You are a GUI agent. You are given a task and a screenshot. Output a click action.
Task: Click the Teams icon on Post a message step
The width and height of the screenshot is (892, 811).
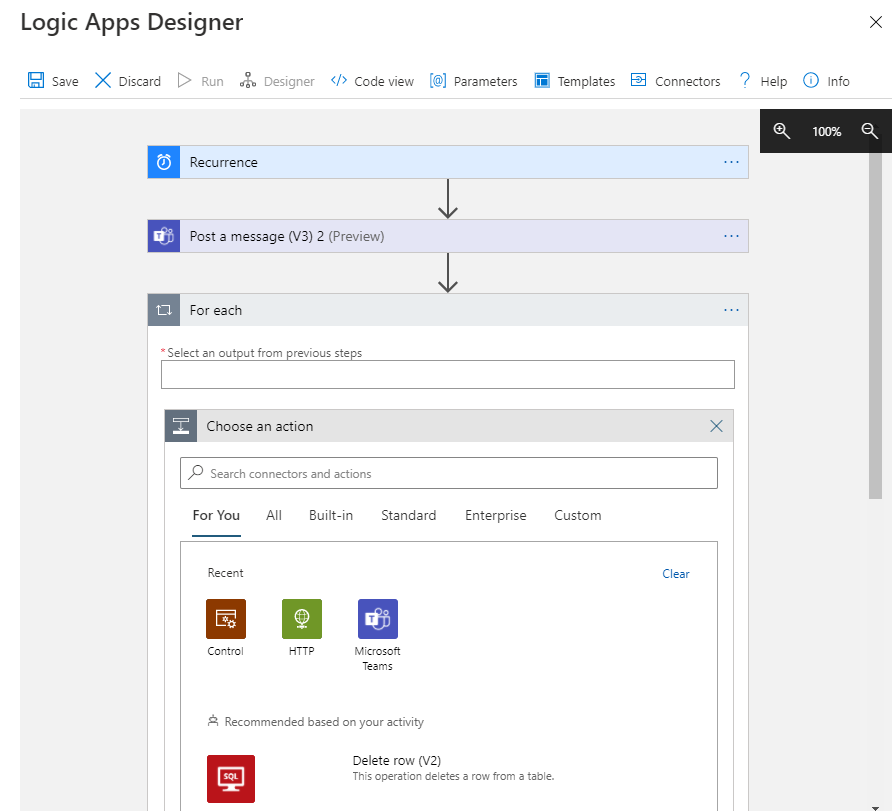tap(164, 236)
